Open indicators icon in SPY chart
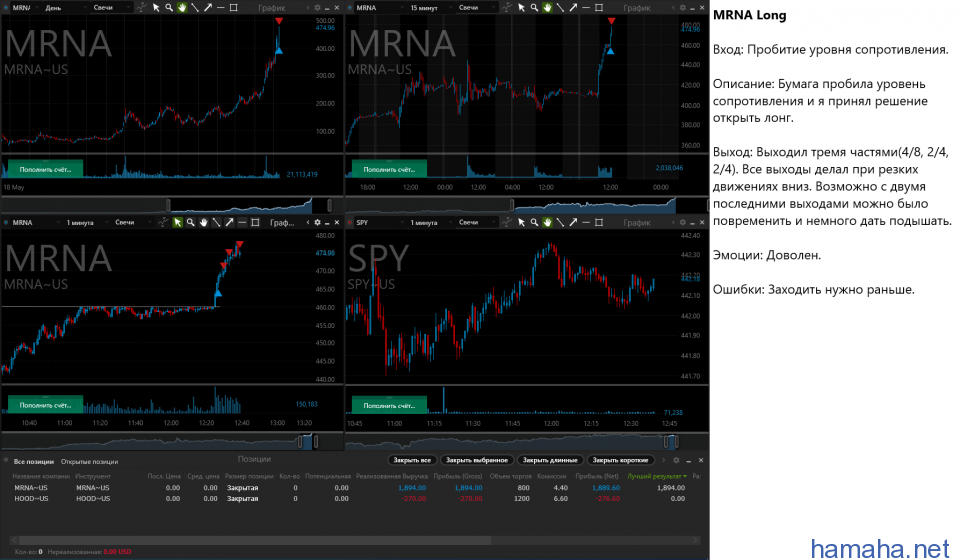Viewport: 960px width, 560px height. [508, 222]
